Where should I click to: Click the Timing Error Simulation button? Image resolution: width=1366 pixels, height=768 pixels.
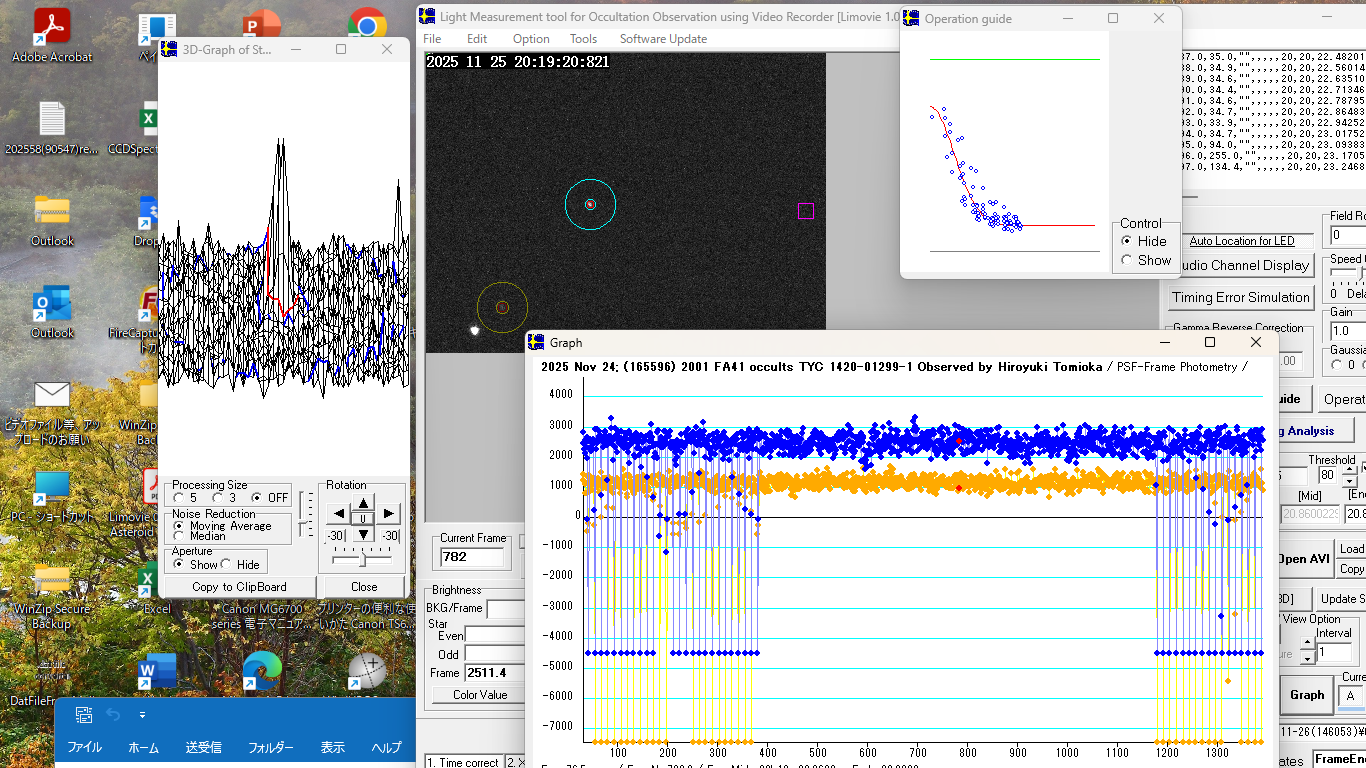[1240, 297]
